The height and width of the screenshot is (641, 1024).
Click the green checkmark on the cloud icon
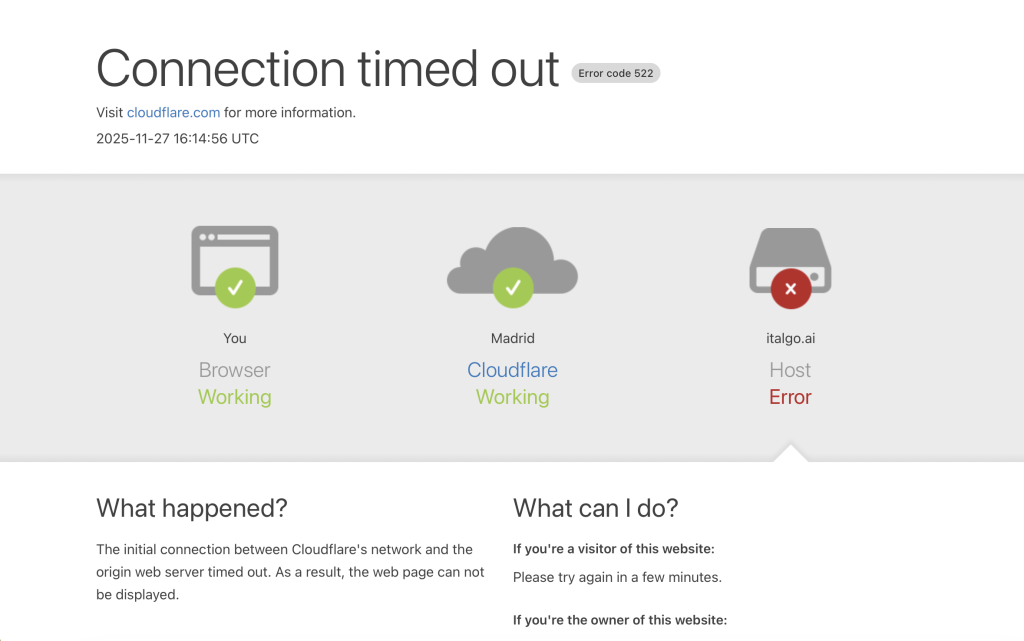[513, 288]
